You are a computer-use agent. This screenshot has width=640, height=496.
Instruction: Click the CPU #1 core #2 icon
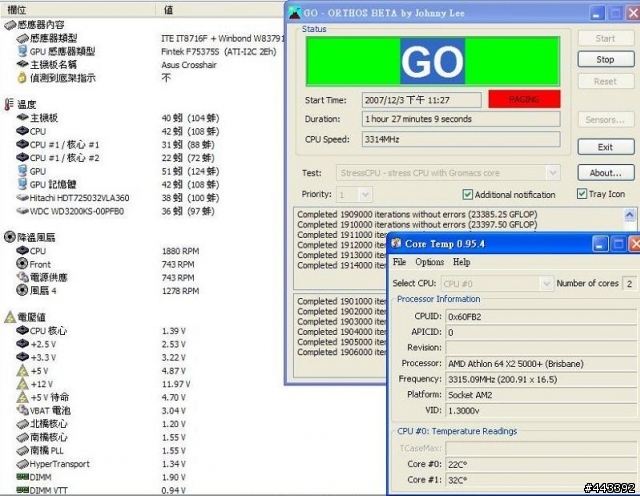pos(22,158)
